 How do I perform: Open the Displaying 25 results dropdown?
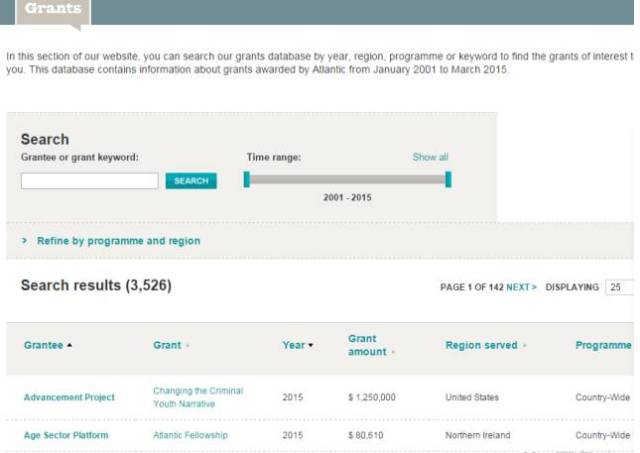(x=619, y=287)
